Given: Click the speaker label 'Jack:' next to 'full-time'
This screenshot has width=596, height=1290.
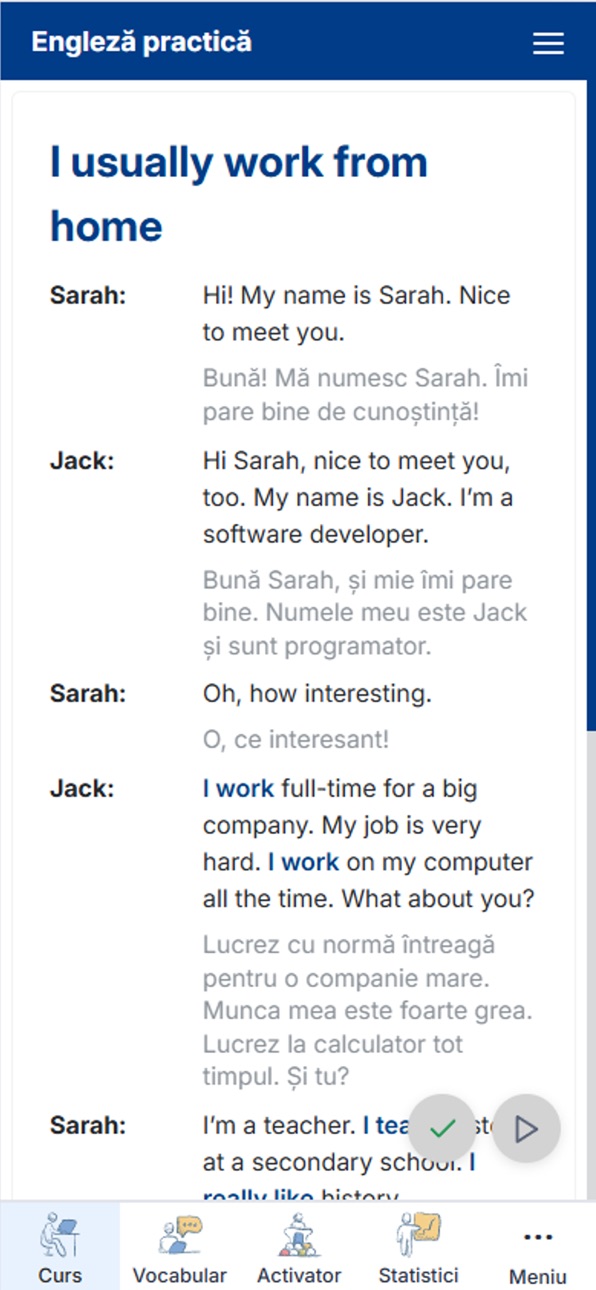Looking at the screenshot, I should 82,789.
